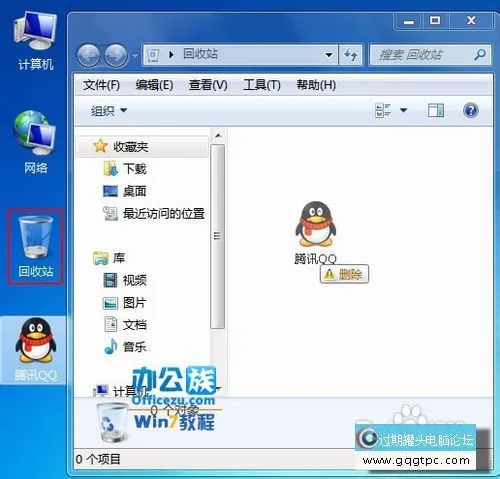Open 桌面 in the favorites list
This screenshot has width=500, height=479.
(125, 191)
